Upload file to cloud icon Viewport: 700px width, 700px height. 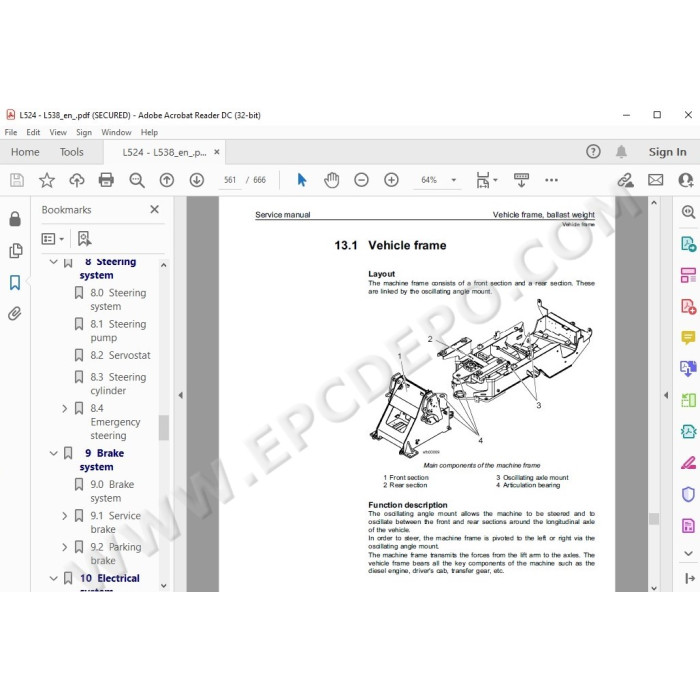pyautogui.click(x=77, y=180)
